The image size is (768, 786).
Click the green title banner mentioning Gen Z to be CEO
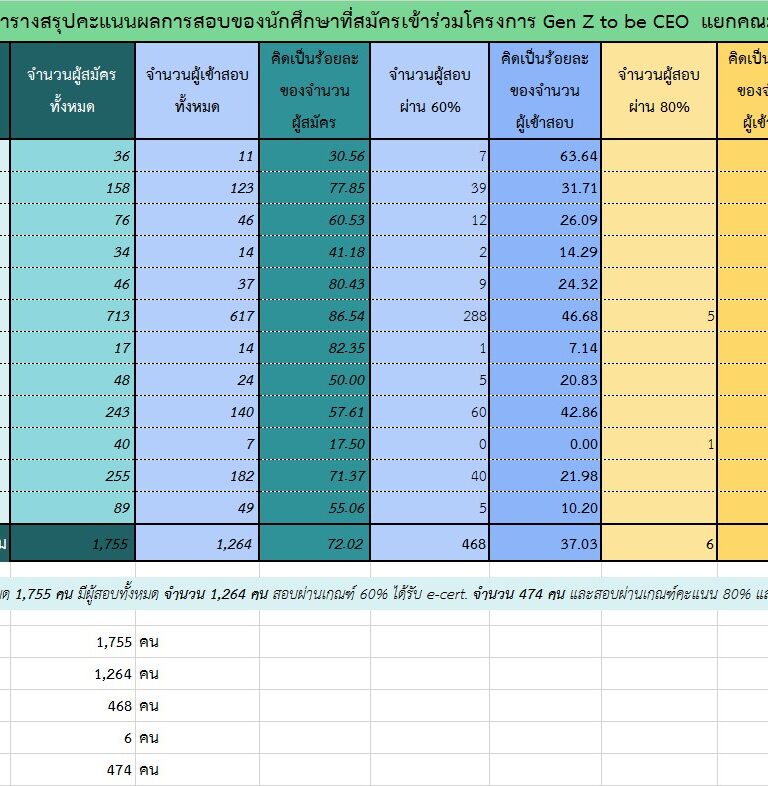point(384,21)
